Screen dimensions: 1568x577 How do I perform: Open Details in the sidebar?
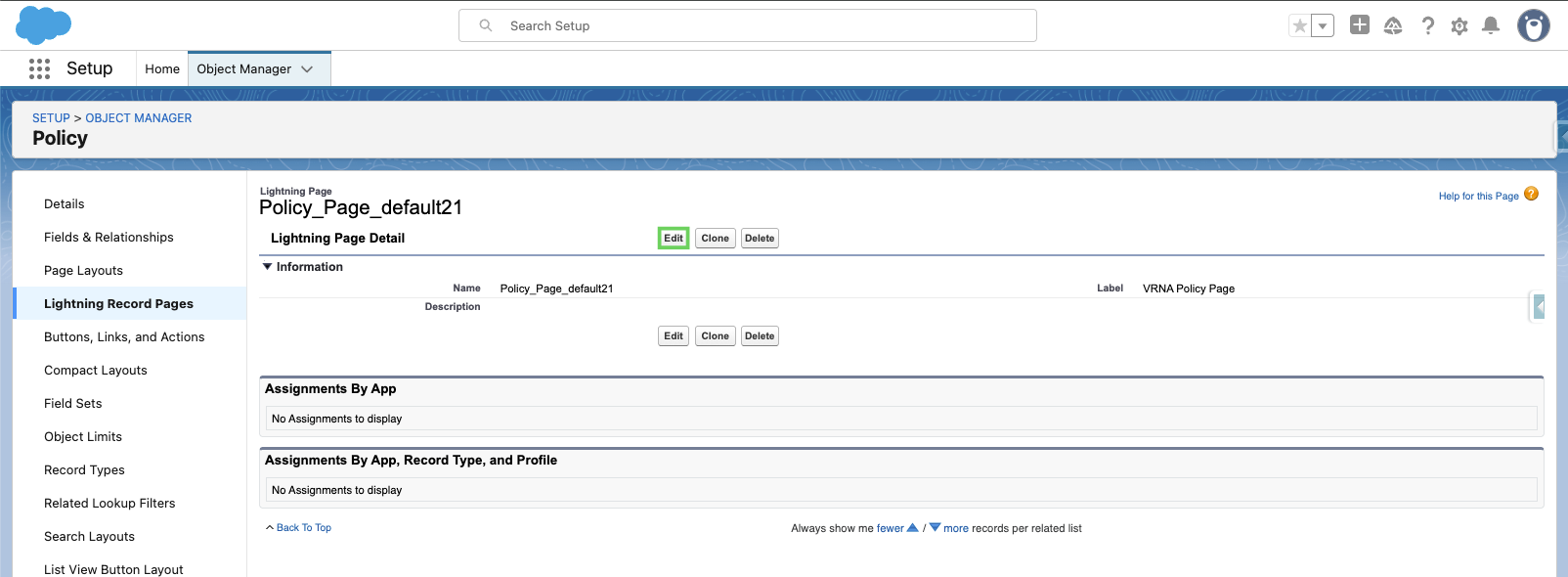(x=65, y=203)
